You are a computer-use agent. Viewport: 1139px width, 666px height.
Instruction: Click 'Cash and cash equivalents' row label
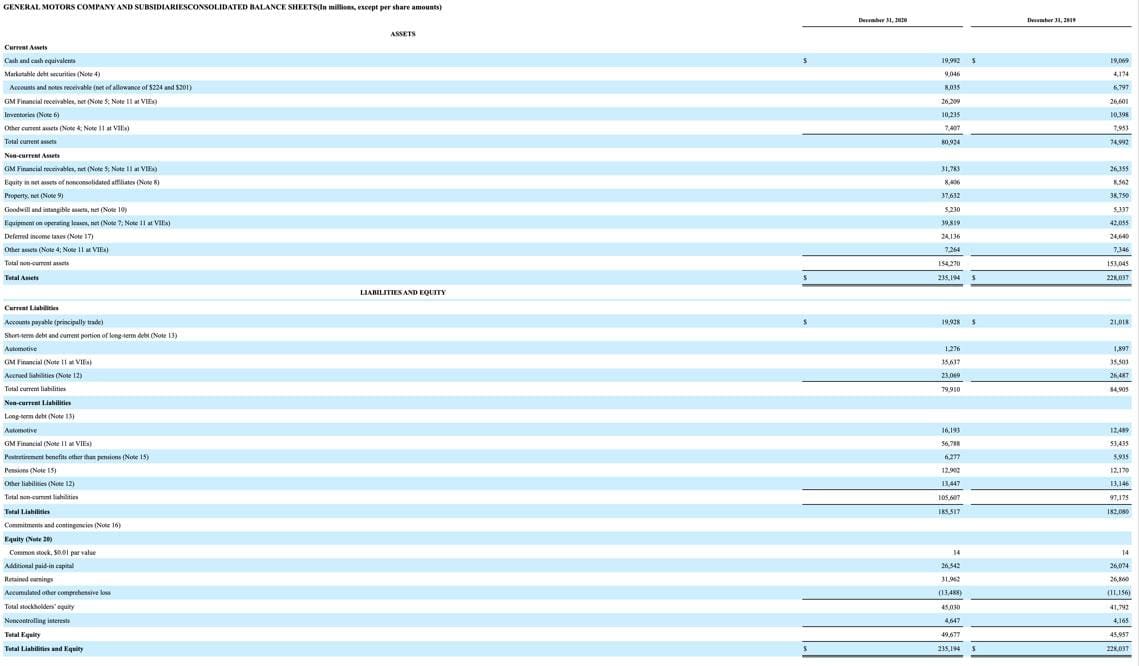tap(40, 61)
